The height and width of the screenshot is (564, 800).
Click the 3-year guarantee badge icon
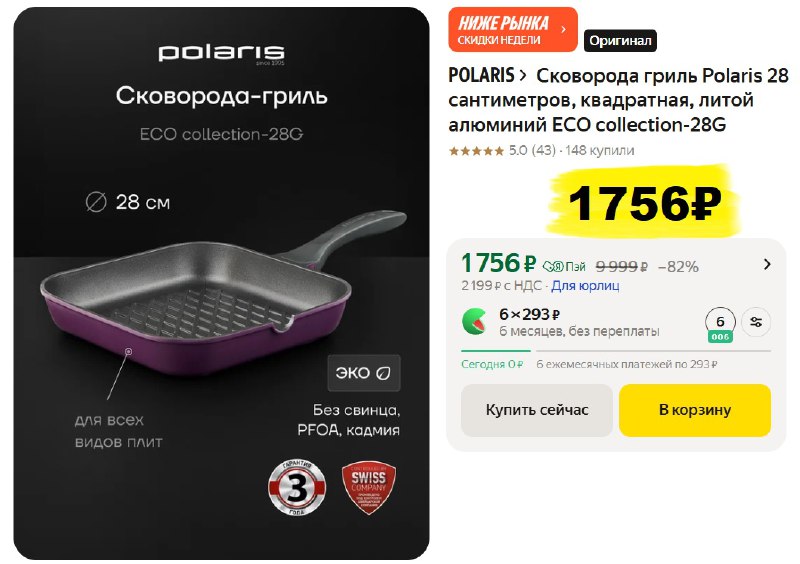[x=297, y=487]
